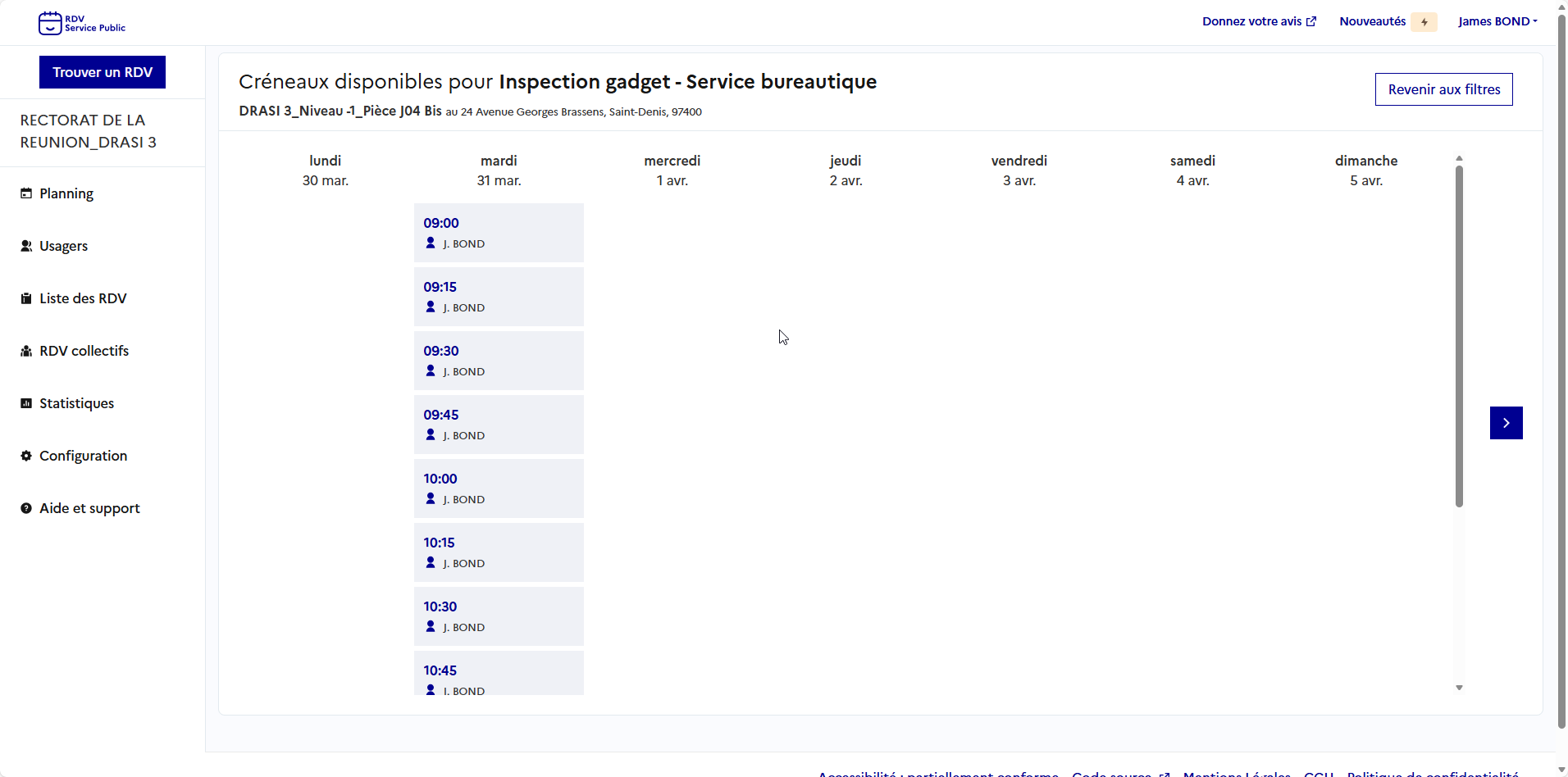Open Donnez votre avis external link
The height and width of the screenshot is (777, 1568).
tap(1259, 21)
